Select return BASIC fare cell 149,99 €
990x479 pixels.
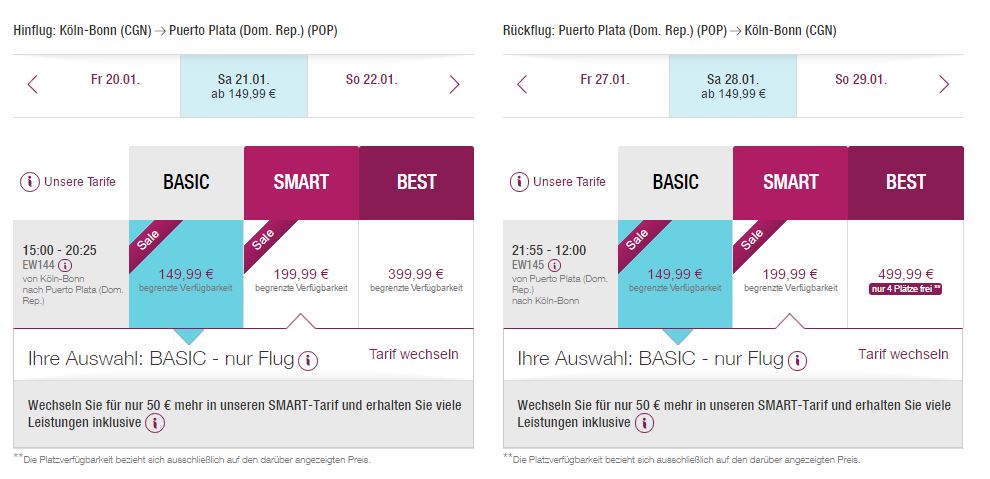(x=675, y=275)
